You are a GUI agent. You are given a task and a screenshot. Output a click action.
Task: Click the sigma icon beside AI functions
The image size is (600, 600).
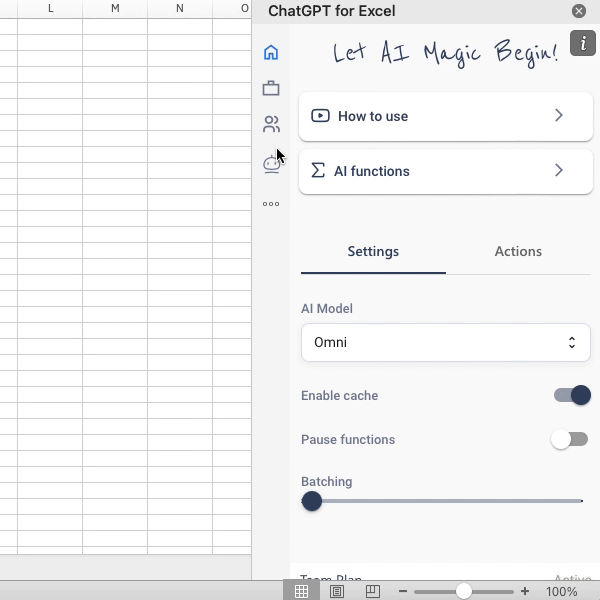318,171
